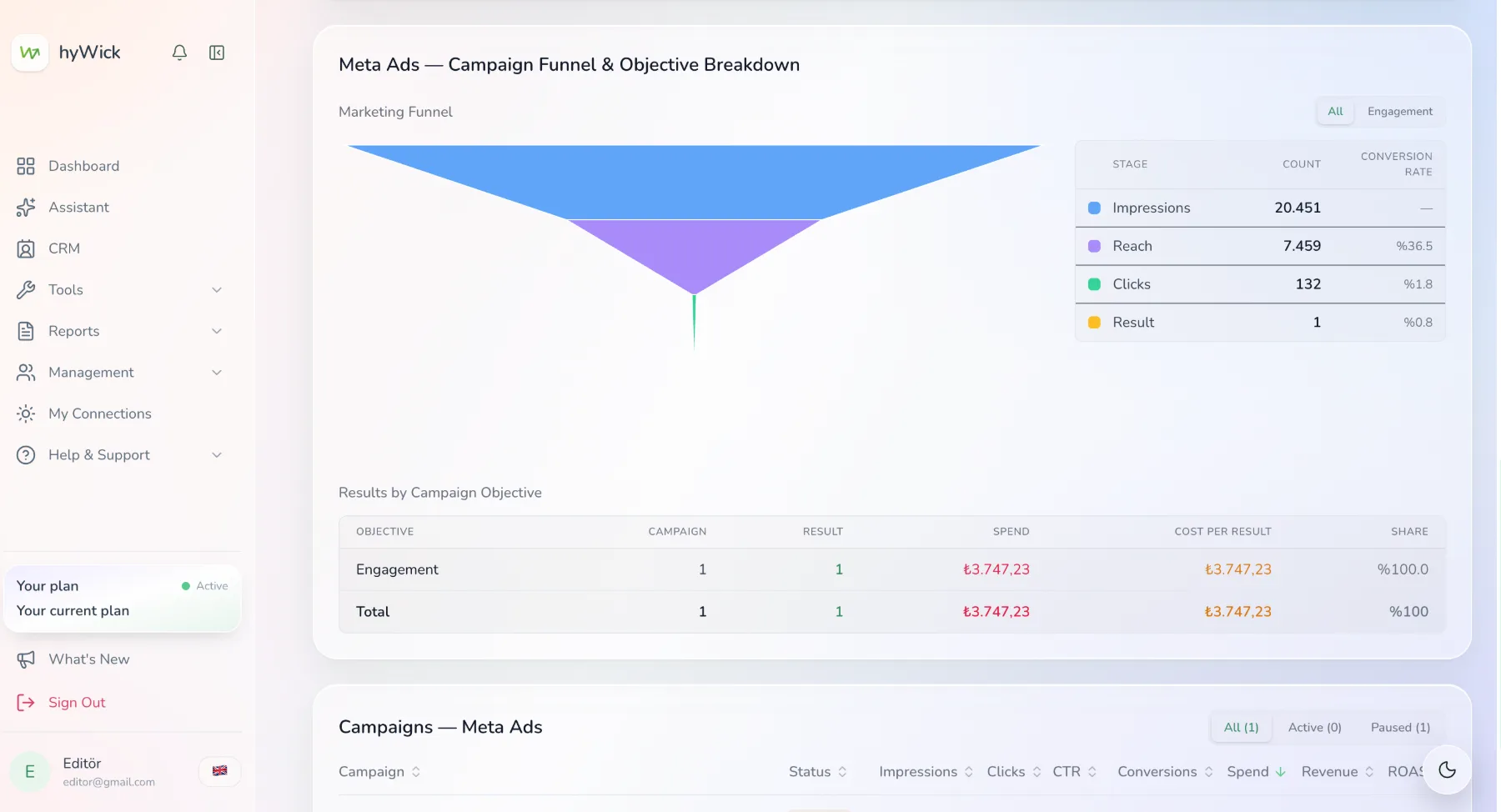Click the user avatar E

30,772
